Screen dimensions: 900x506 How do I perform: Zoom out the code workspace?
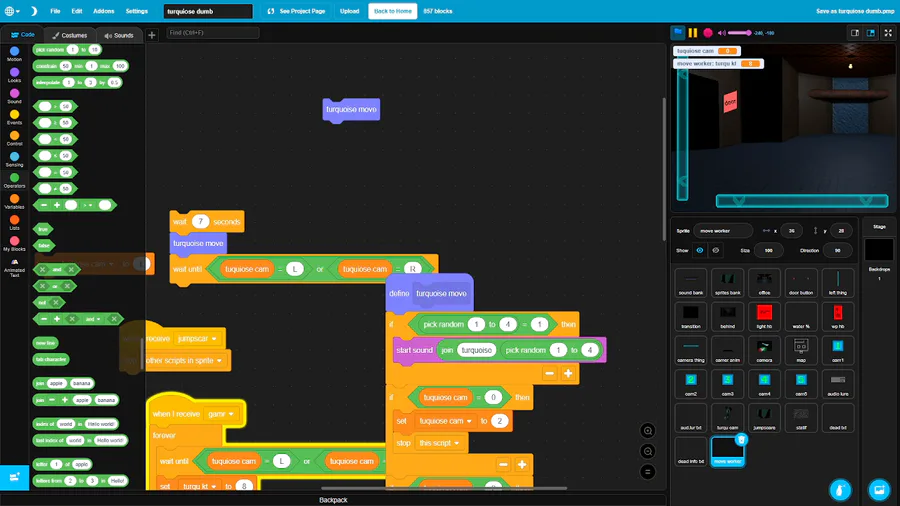pyautogui.click(x=647, y=451)
